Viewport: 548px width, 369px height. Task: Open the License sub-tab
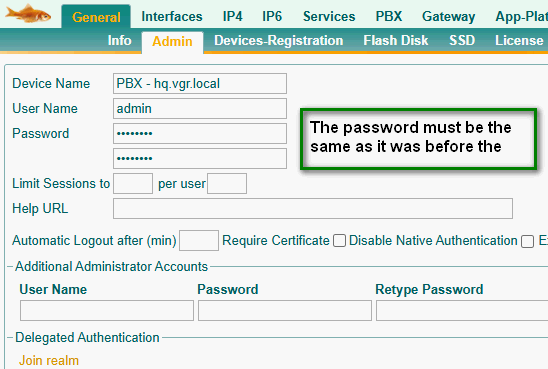coord(519,41)
